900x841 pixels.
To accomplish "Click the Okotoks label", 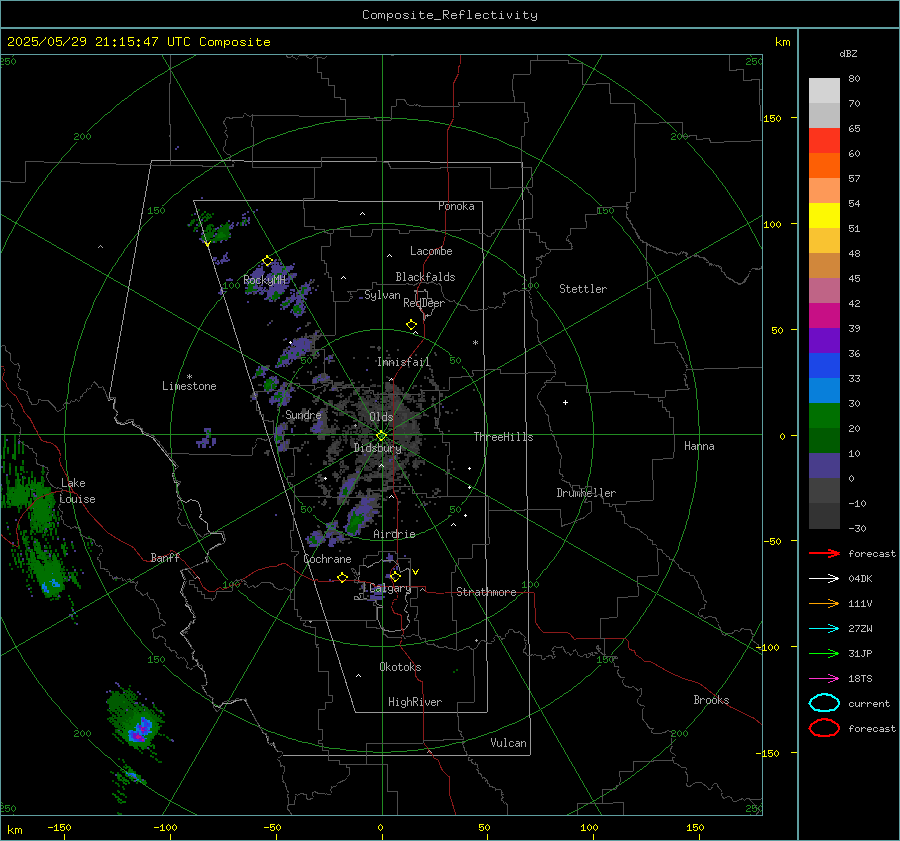I will click(400, 667).
